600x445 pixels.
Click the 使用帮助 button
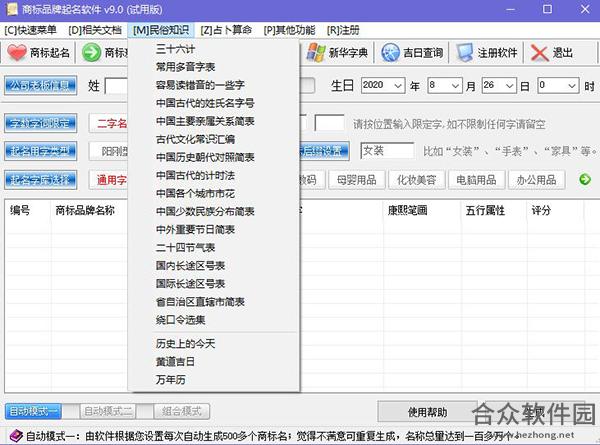pos(427,412)
